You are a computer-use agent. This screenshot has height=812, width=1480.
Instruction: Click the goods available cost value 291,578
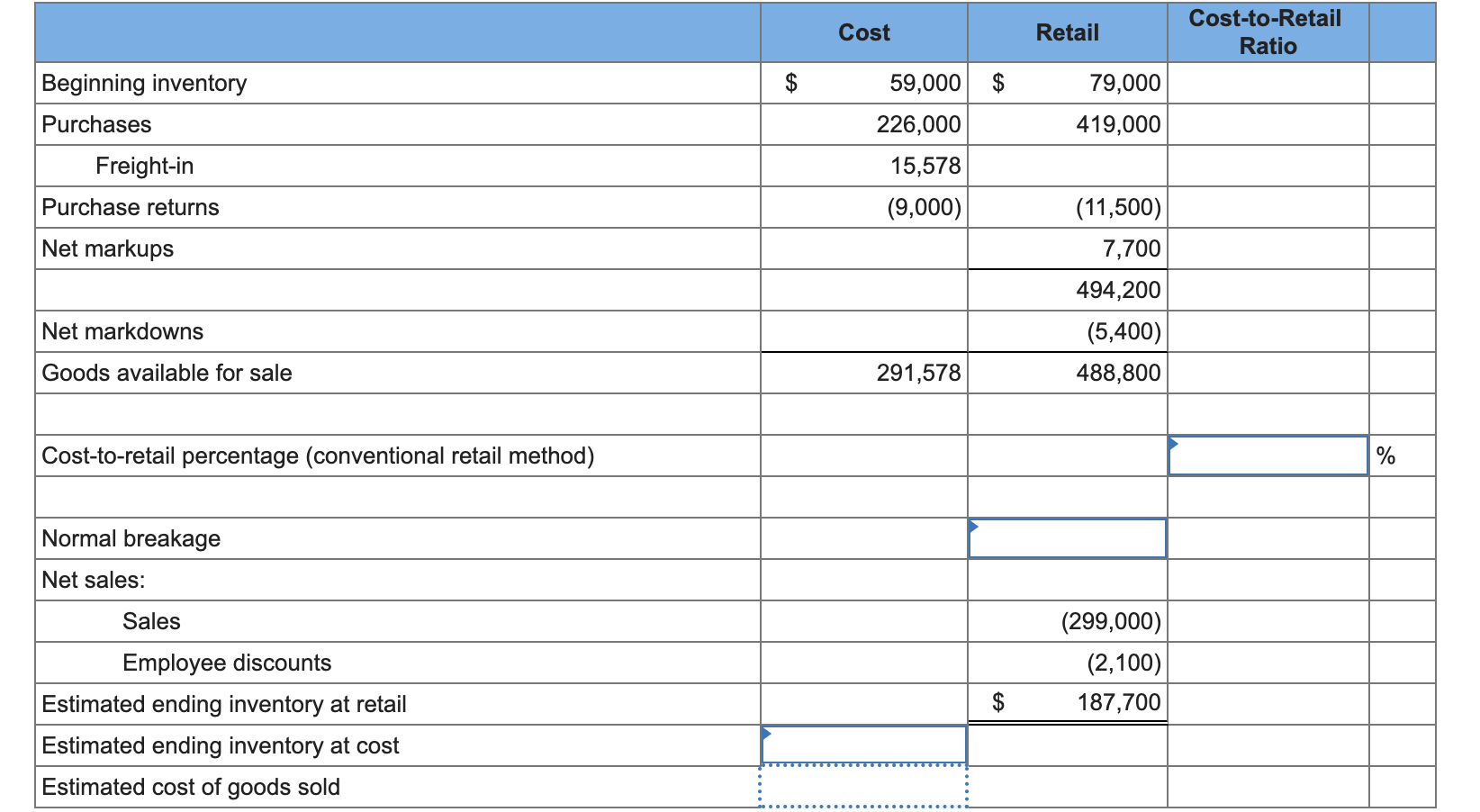[918, 373]
